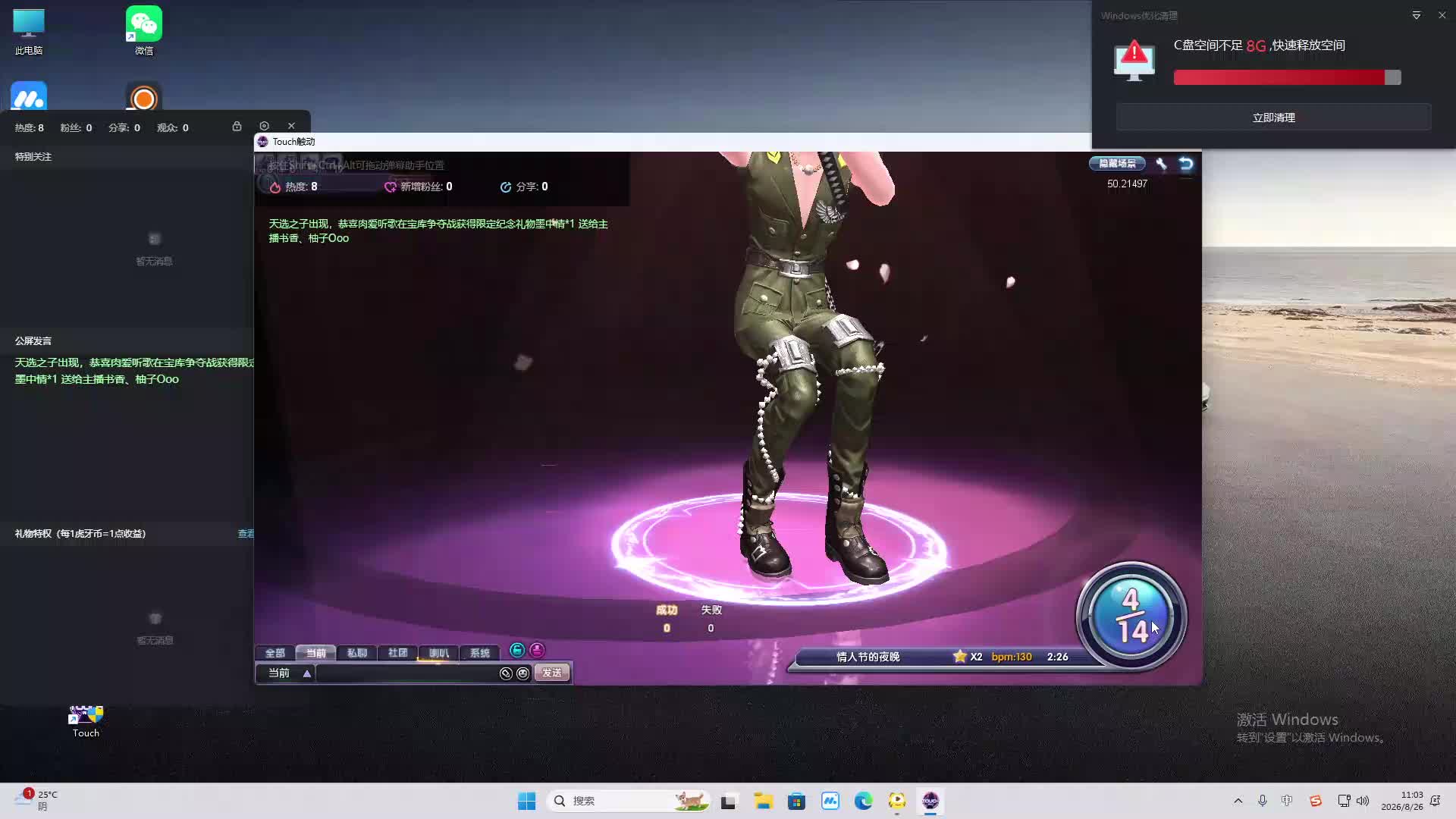Click the 查看 link beside 礼物特权
Viewport: 1456px width, 819px height.
click(x=246, y=534)
